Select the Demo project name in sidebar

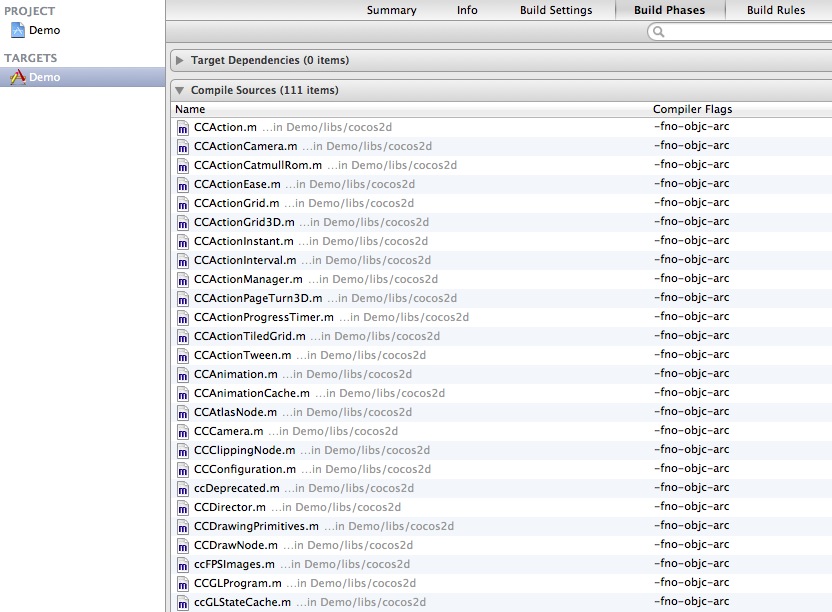point(45,30)
